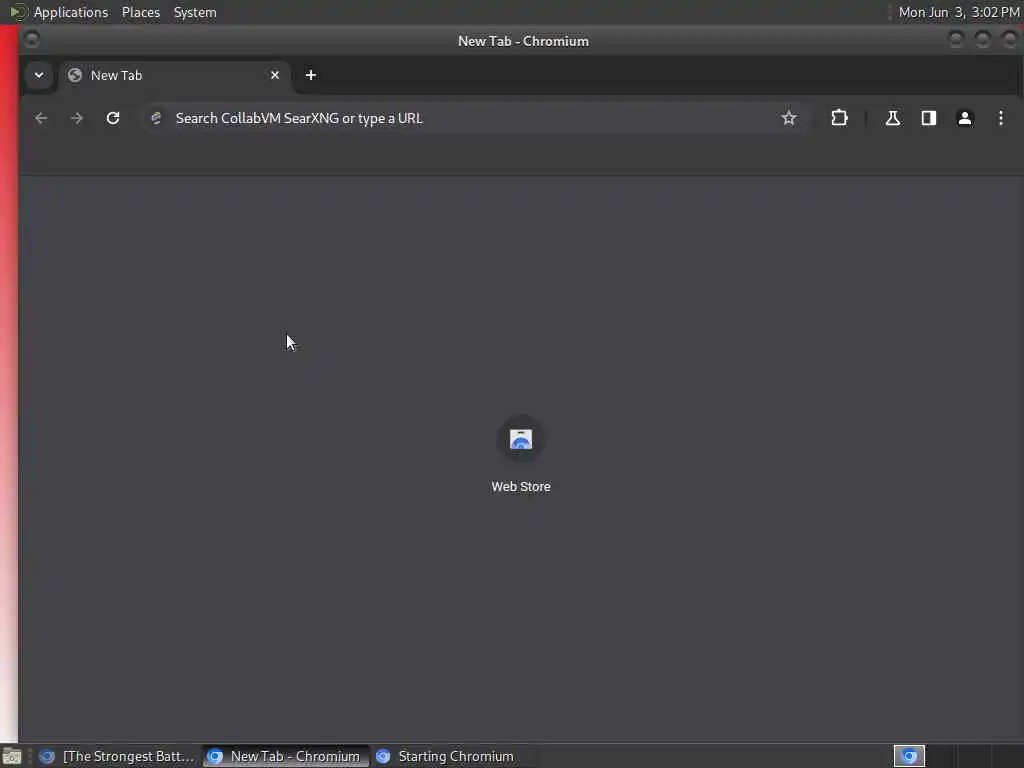Image resolution: width=1024 pixels, height=768 pixels.
Task: Click the Web Store label text
Action: click(x=520, y=487)
